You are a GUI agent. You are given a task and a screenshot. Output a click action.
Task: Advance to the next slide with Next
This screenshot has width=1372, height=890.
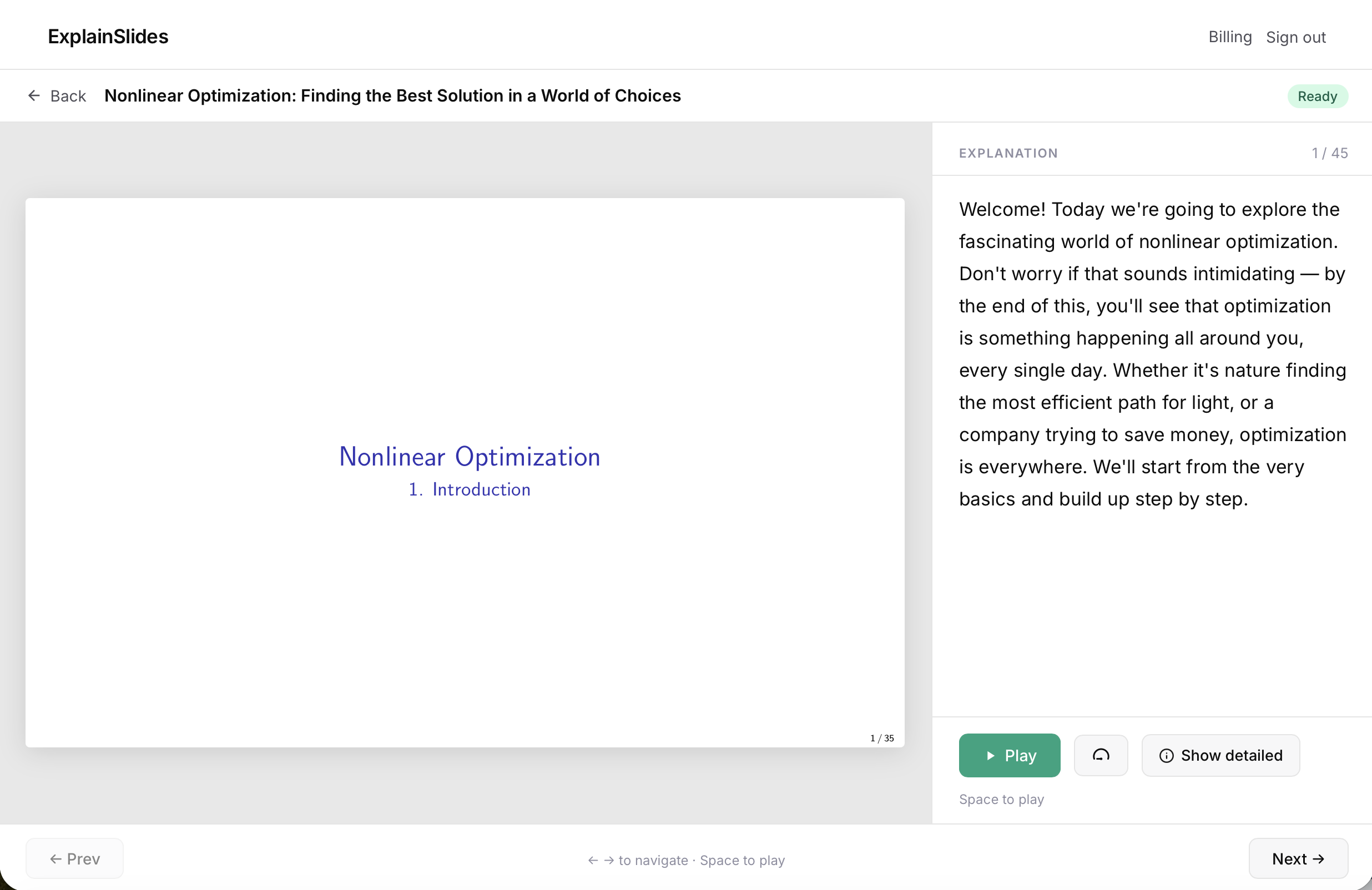click(1297, 858)
